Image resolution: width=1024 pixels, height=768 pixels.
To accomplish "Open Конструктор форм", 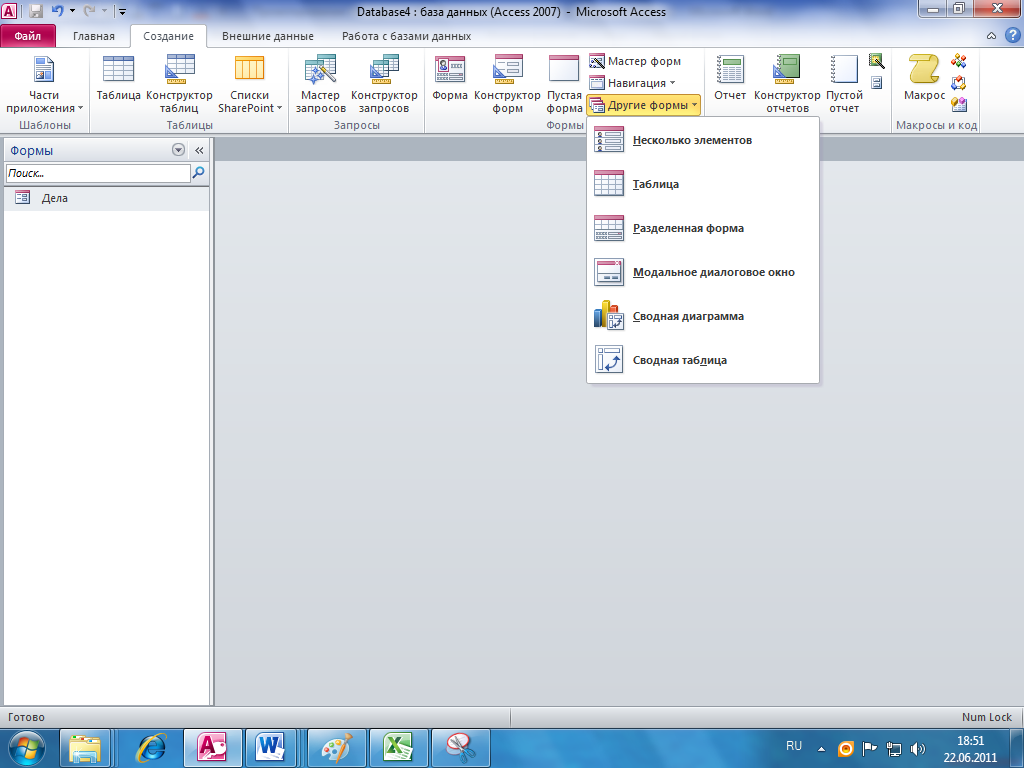I will pos(507,83).
